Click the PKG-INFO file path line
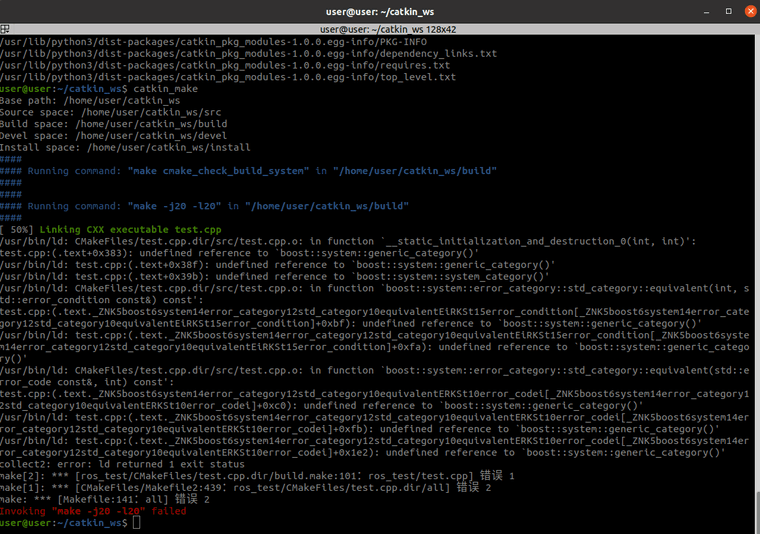This screenshot has width=760, height=534. coord(213,42)
